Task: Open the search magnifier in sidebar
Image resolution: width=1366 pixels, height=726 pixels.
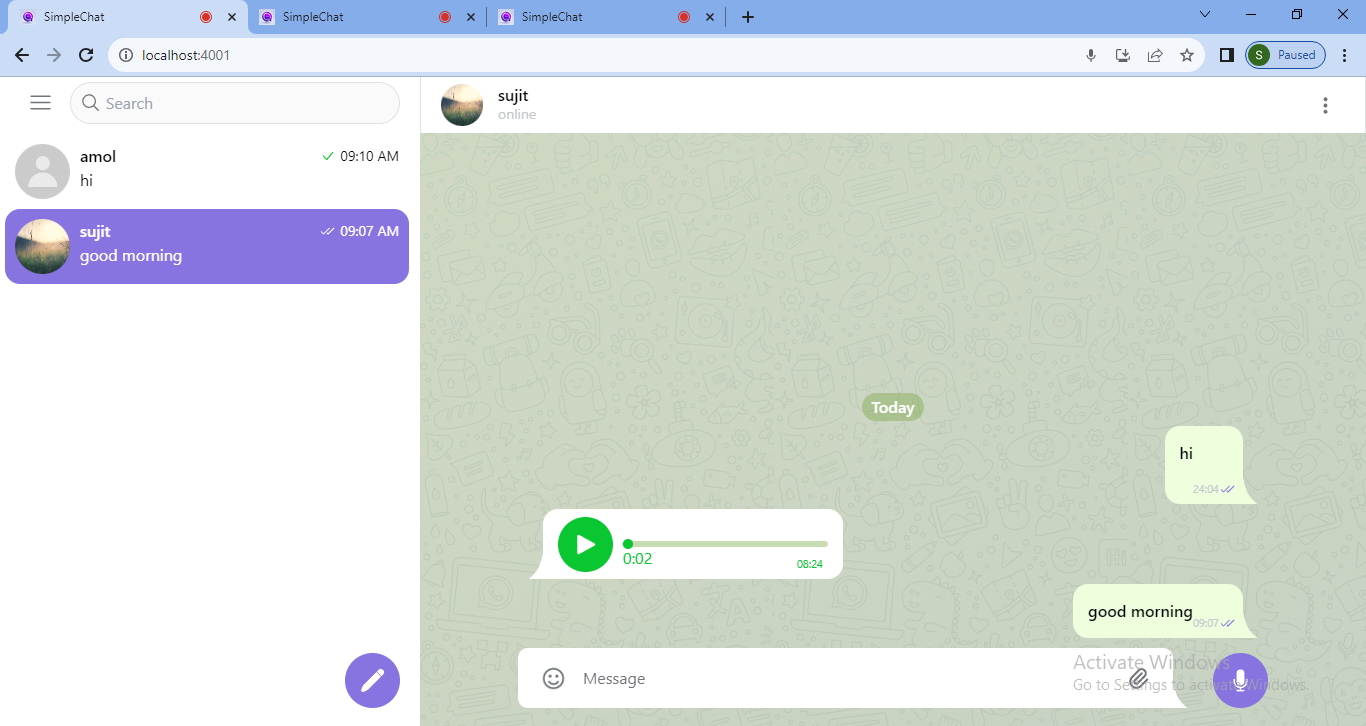Action: pos(90,102)
